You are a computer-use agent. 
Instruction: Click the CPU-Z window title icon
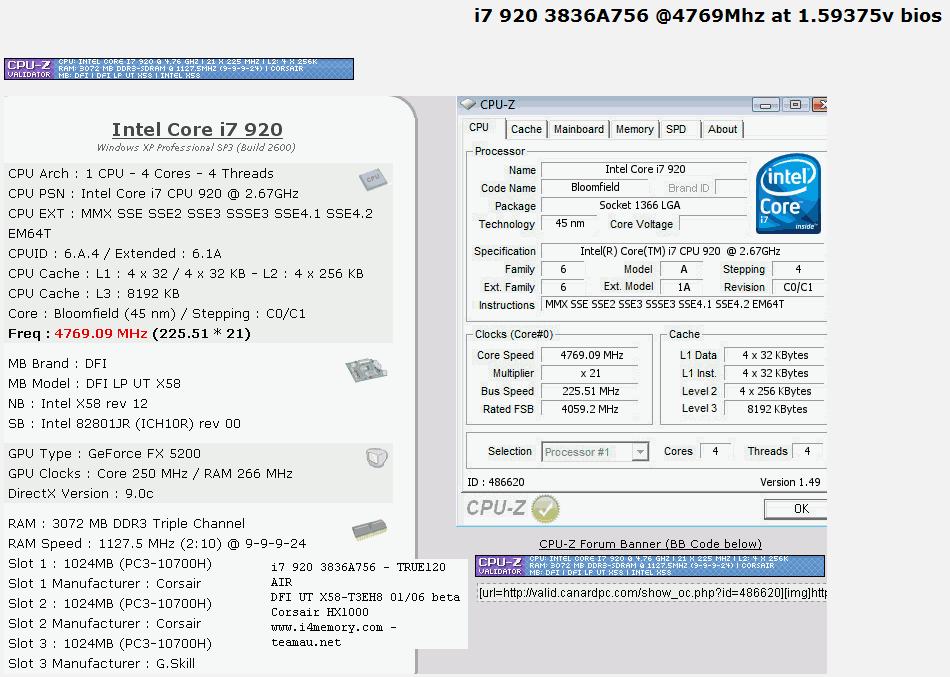coord(468,104)
